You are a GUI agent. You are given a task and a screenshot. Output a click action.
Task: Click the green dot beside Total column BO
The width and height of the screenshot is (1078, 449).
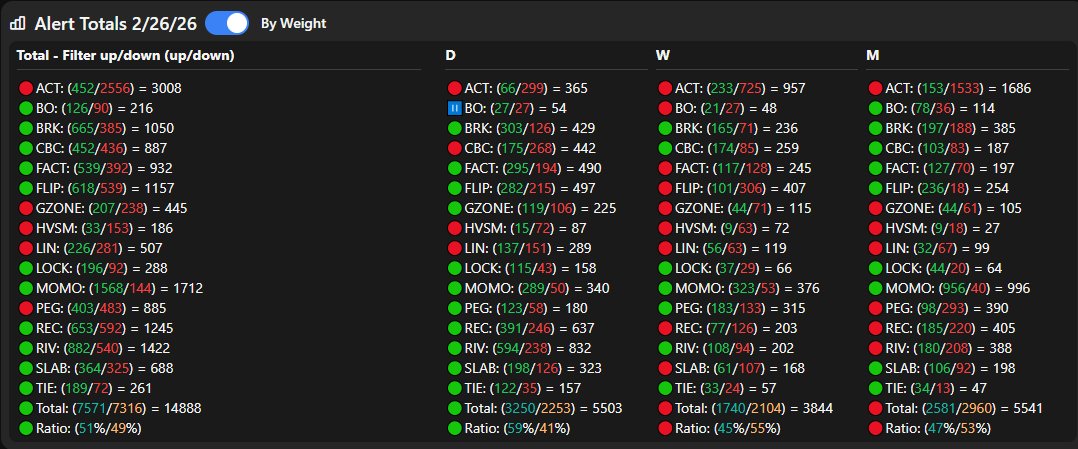26,108
